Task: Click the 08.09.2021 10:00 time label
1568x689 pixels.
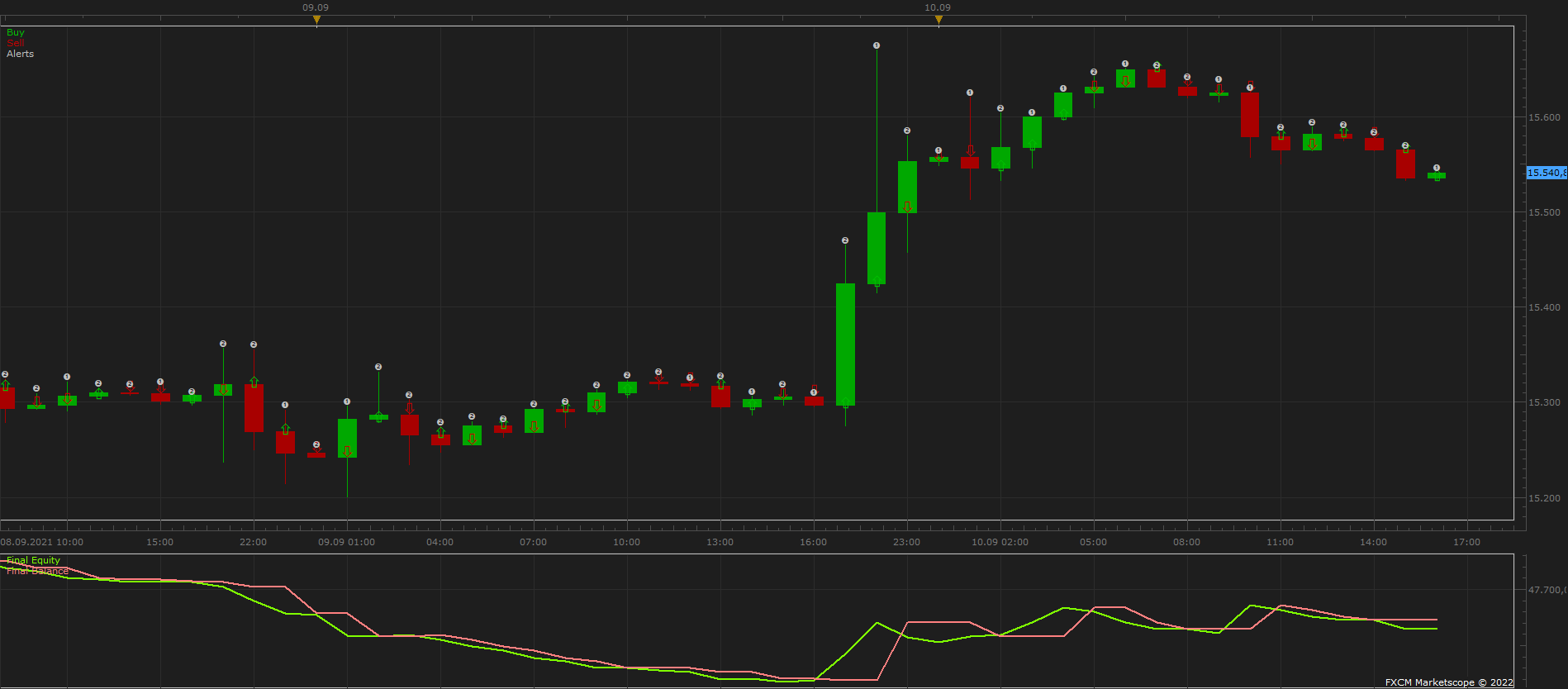Action: point(41,542)
